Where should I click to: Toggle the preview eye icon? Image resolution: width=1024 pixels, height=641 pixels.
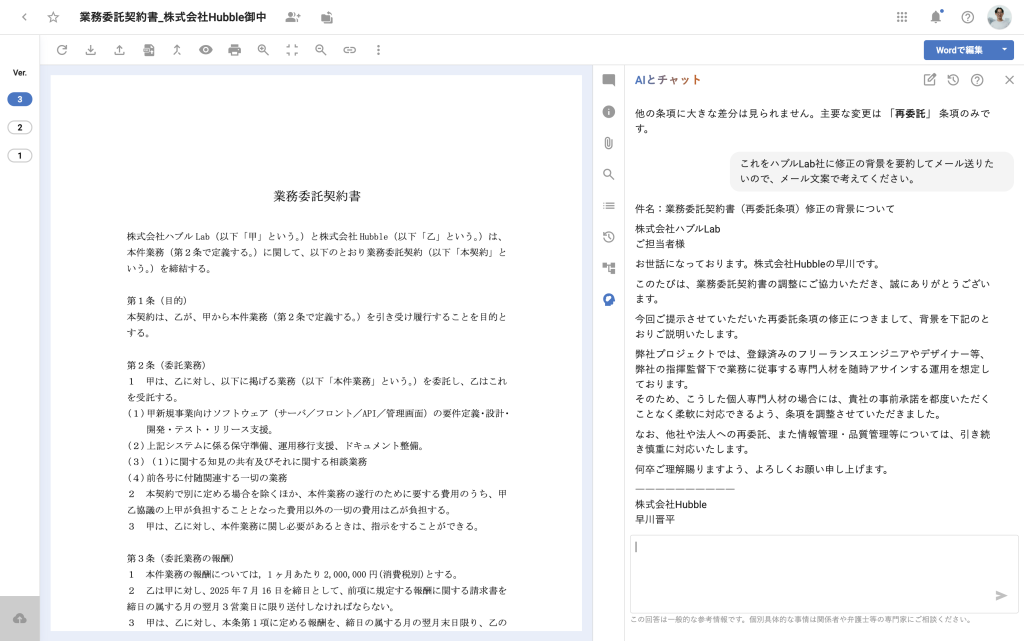coord(206,50)
